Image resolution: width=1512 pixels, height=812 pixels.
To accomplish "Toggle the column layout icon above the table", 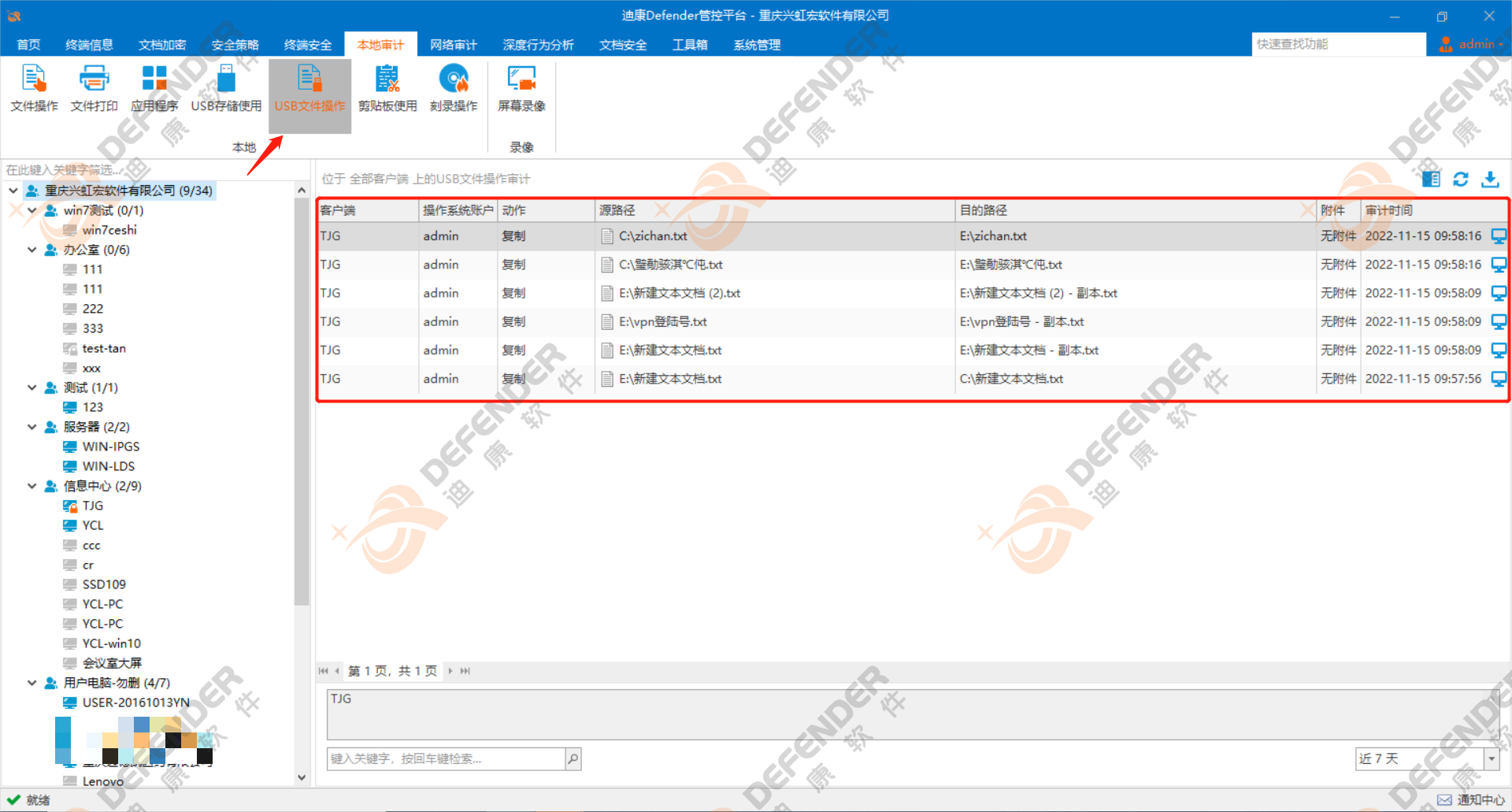I will click(x=1432, y=180).
